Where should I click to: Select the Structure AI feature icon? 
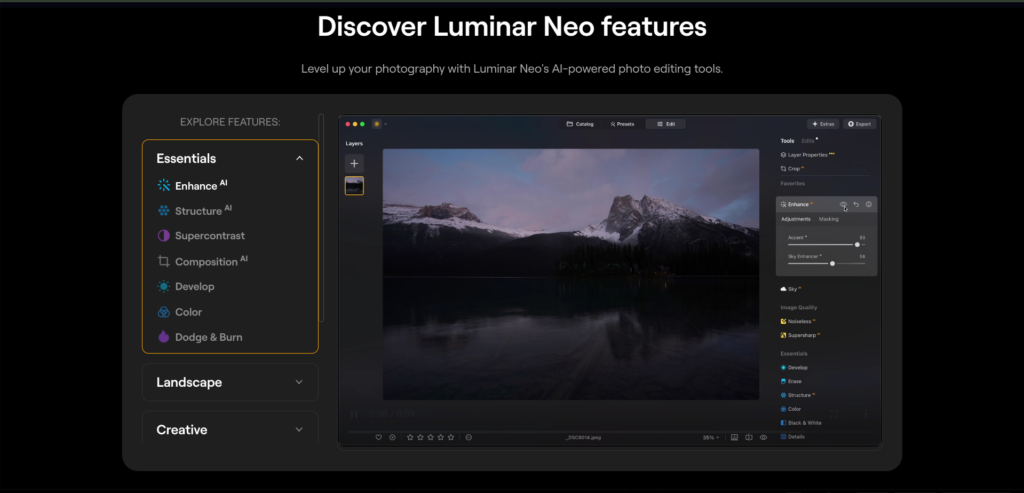[164, 211]
